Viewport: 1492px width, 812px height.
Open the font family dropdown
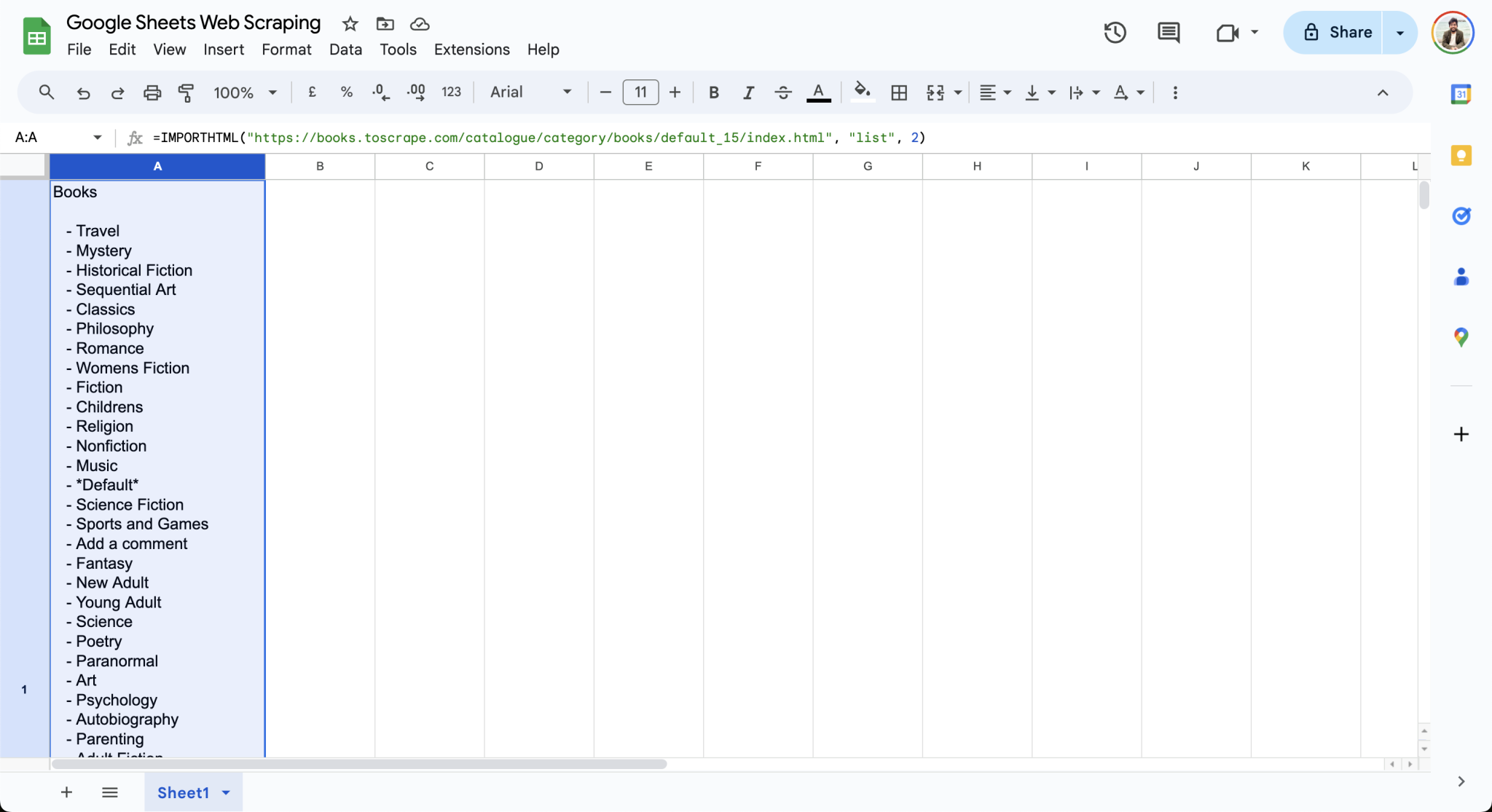point(530,92)
